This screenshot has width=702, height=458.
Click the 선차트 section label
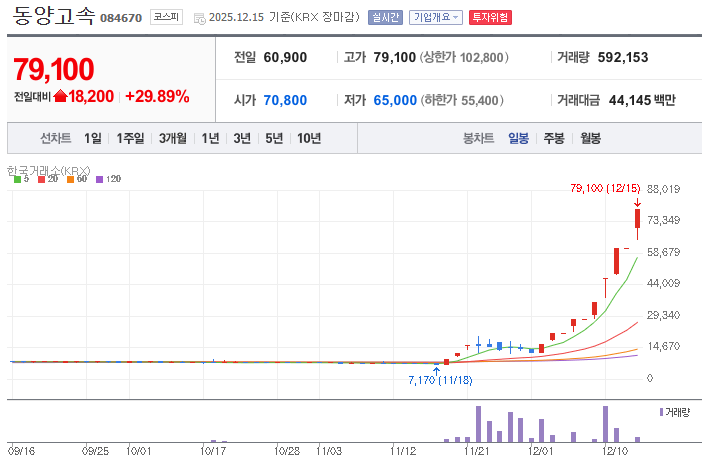[x=56, y=138]
